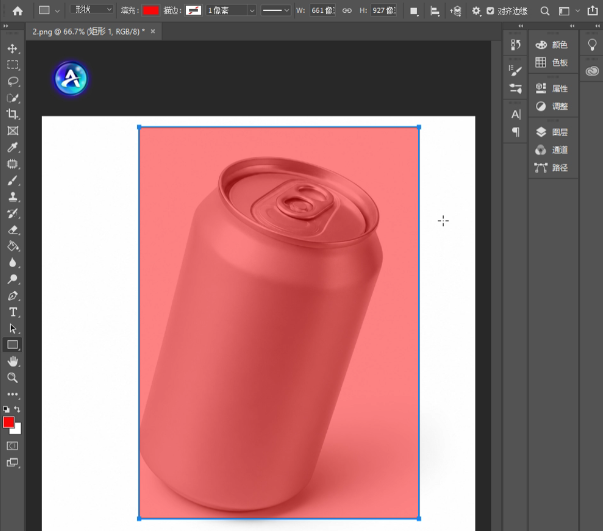Open the Layers panel
Screen dimensions: 603x531
coord(552,132)
